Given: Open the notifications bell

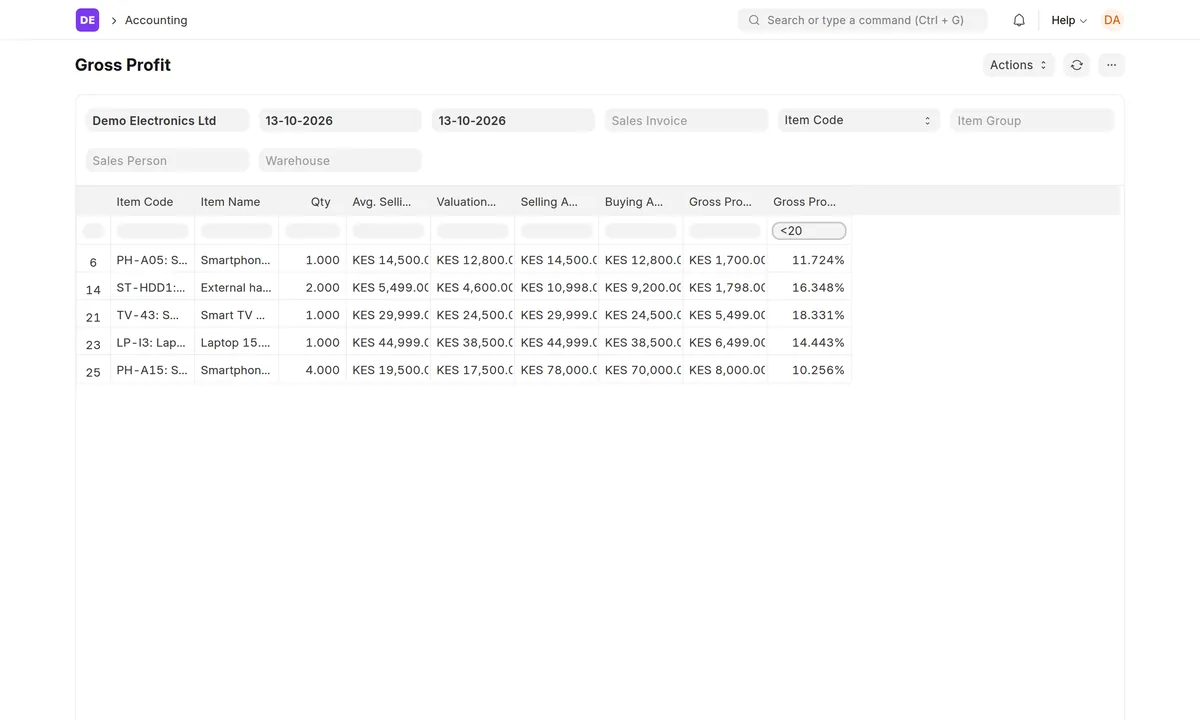Looking at the screenshot, I should [x=1019, y=20].
